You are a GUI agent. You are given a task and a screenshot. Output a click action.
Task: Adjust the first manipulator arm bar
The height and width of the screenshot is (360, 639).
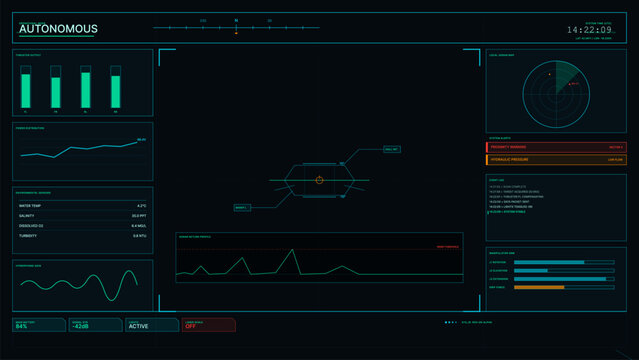click(x=564, y=262)
